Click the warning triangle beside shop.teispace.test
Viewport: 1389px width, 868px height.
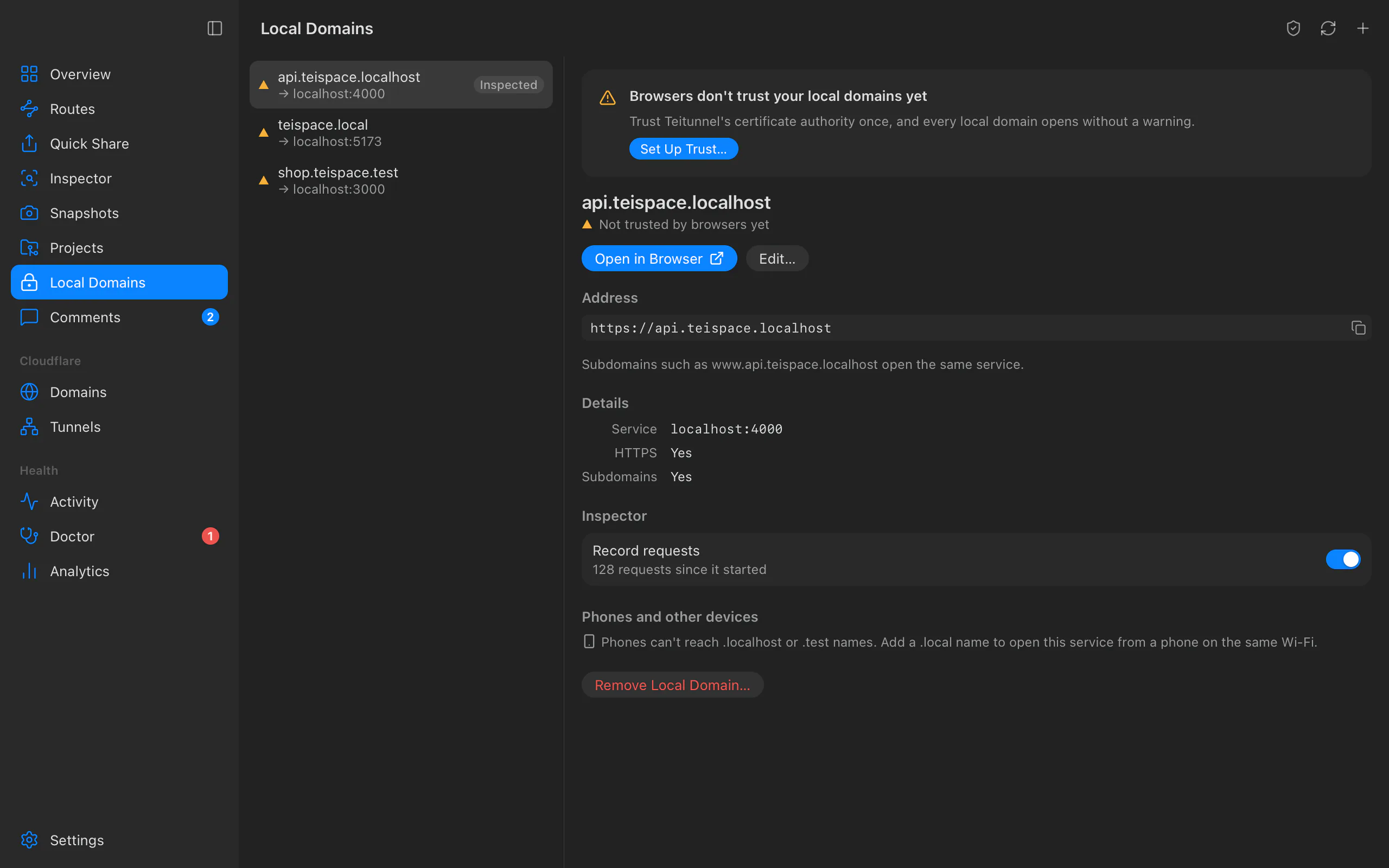pos(264,180)
